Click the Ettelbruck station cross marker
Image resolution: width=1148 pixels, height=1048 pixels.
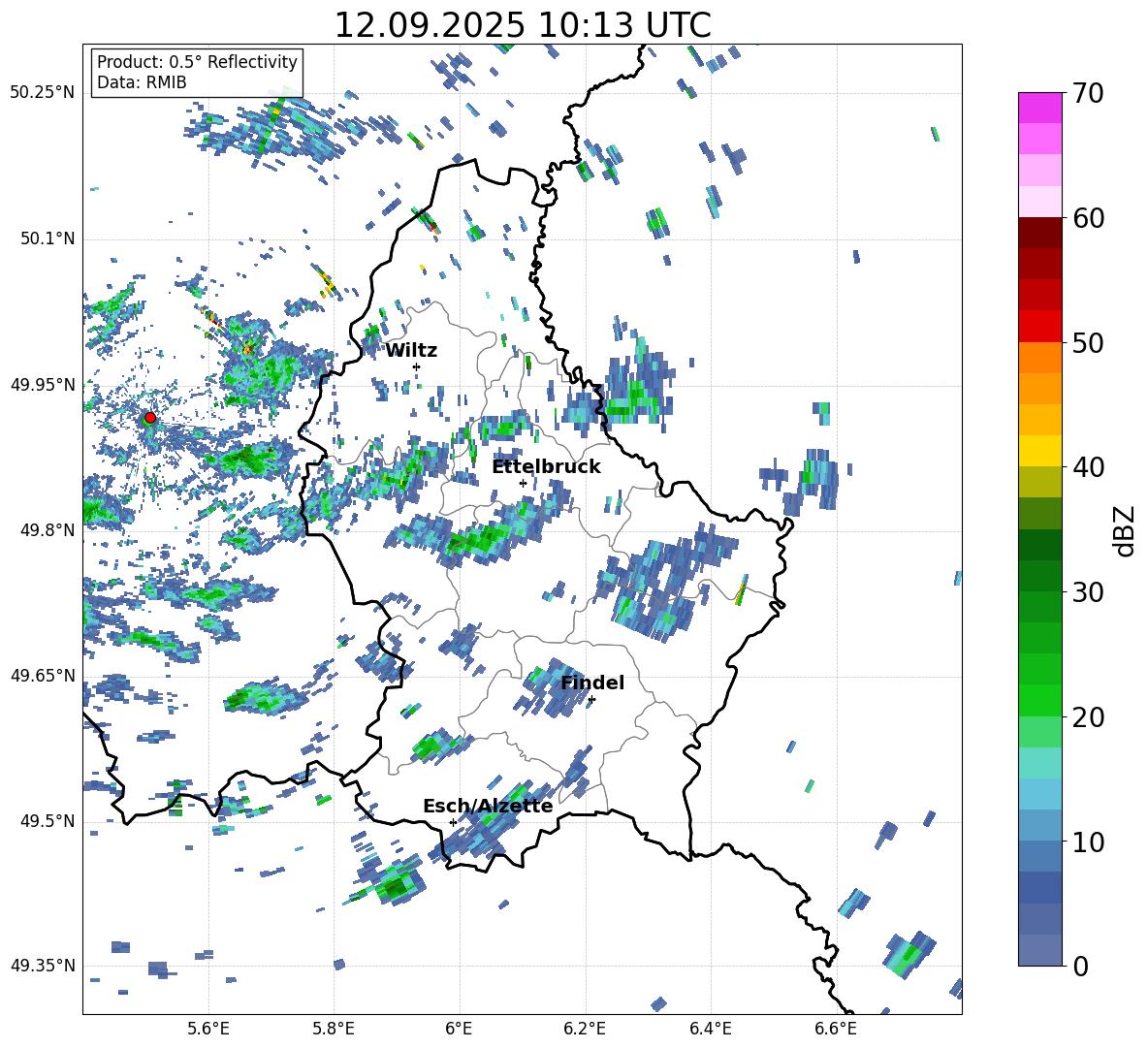[523, 483]
